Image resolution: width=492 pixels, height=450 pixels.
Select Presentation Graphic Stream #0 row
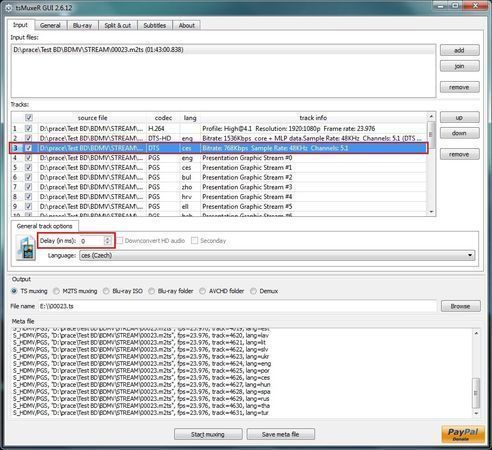click(219, 158)
